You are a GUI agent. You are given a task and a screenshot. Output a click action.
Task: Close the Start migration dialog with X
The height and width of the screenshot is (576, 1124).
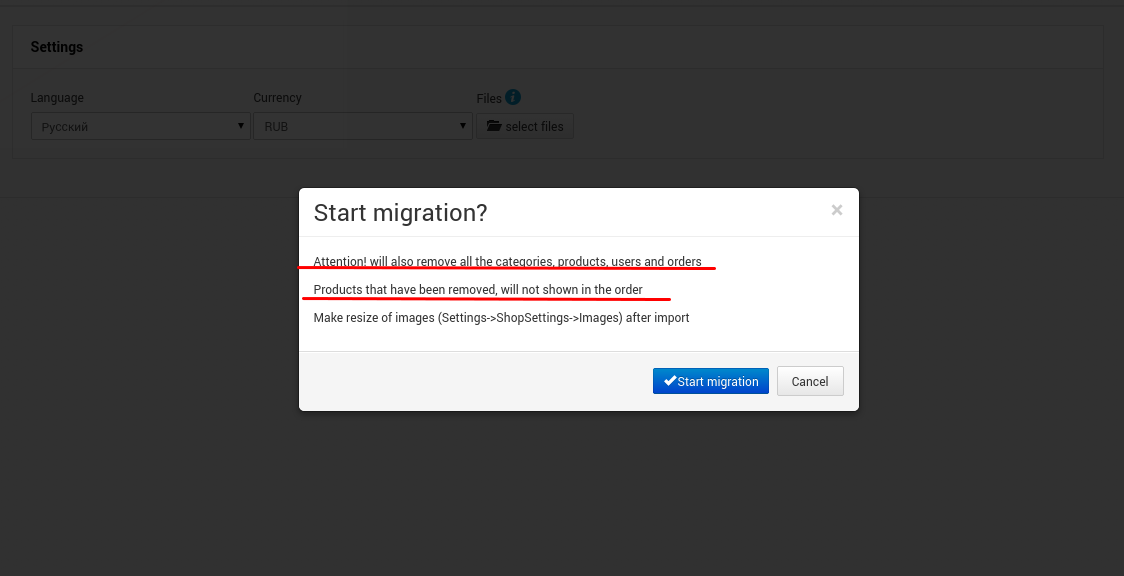pyautogui.click(x=837, y=210)
